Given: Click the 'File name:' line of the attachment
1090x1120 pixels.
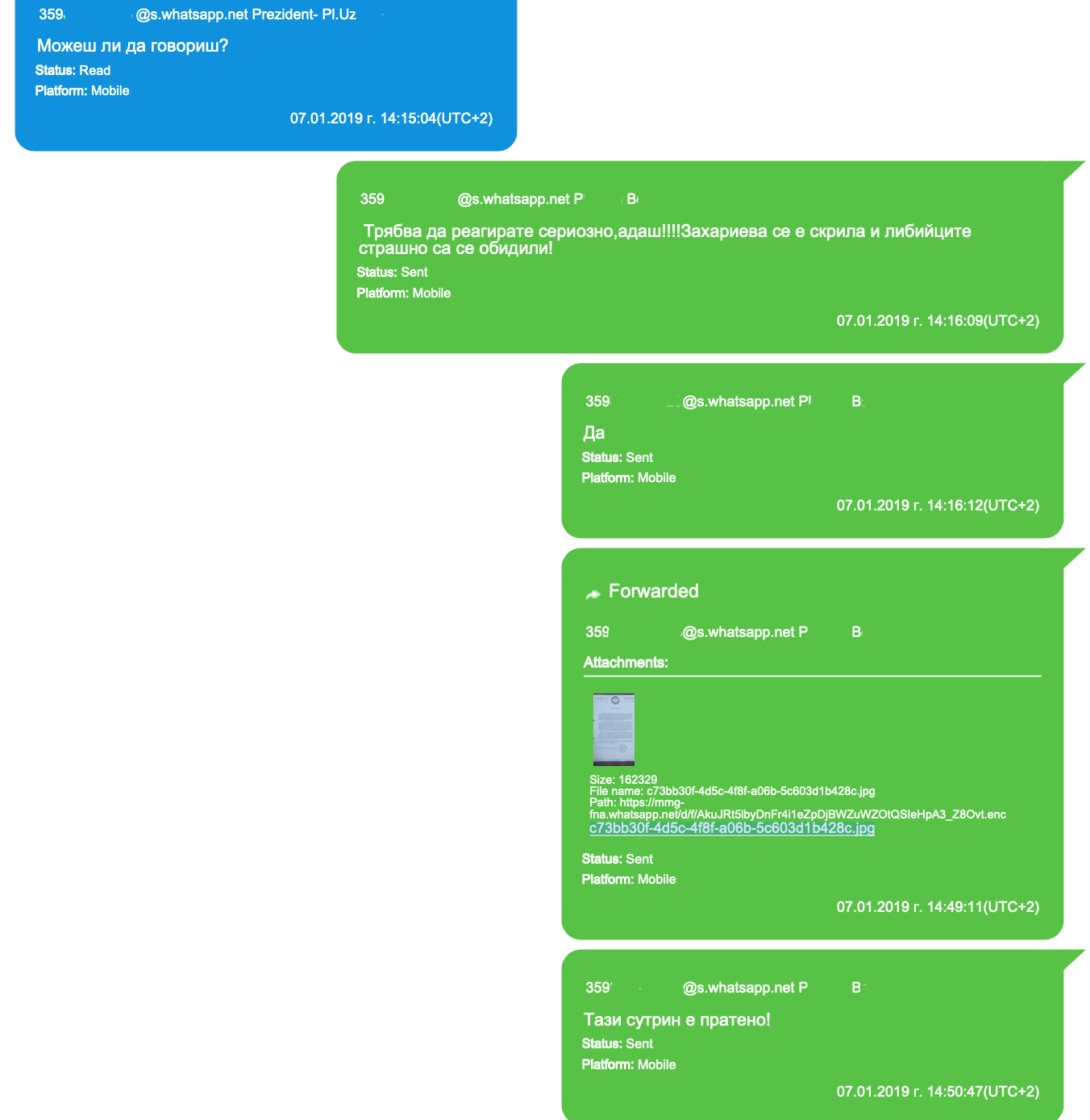Looking at the screenshot, I should click(x=732, y=791).
